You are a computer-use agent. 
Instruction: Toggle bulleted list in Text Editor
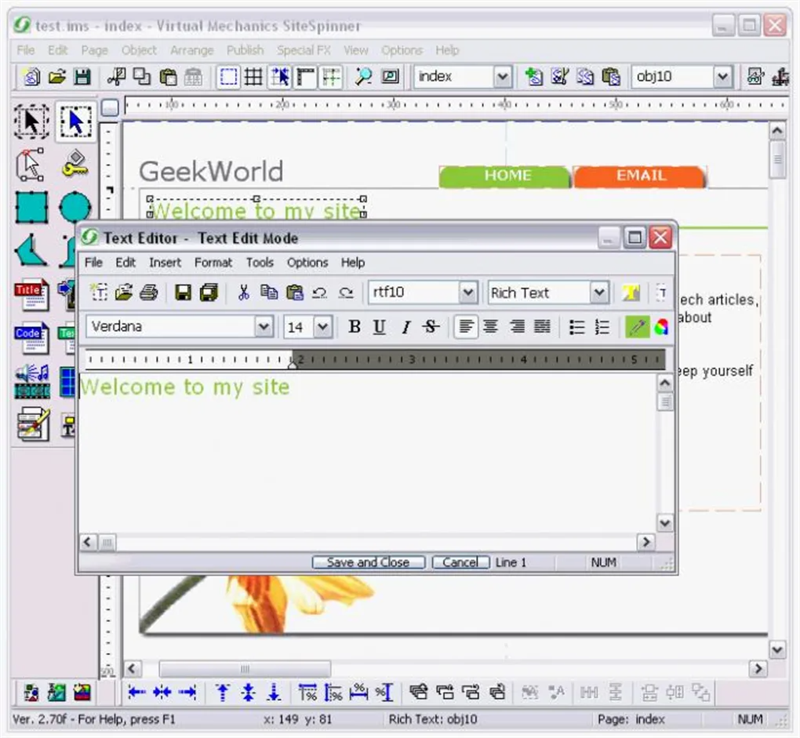[x=577, y=327]
